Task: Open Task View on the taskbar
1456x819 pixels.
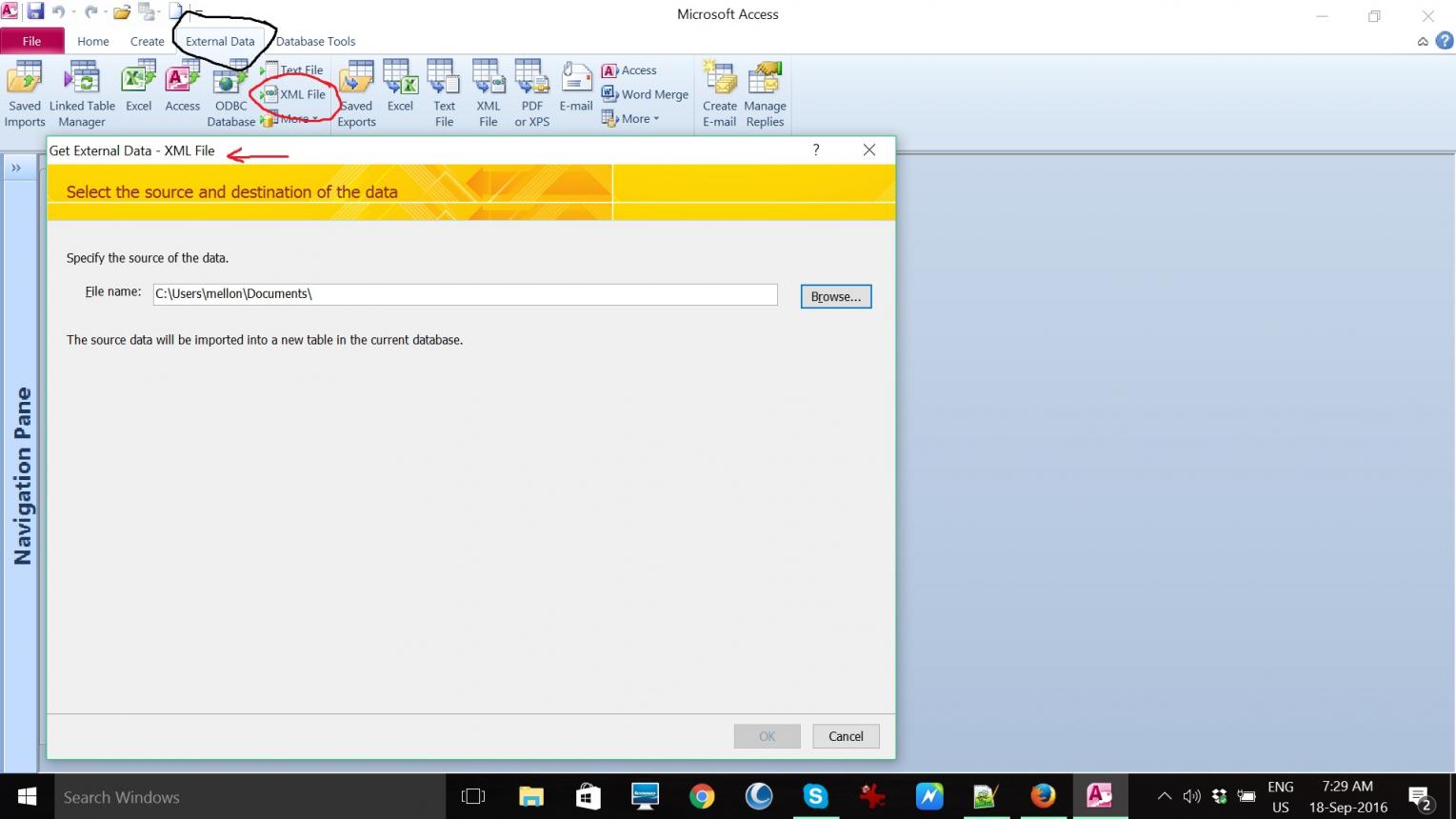Action: pos(473,796)
